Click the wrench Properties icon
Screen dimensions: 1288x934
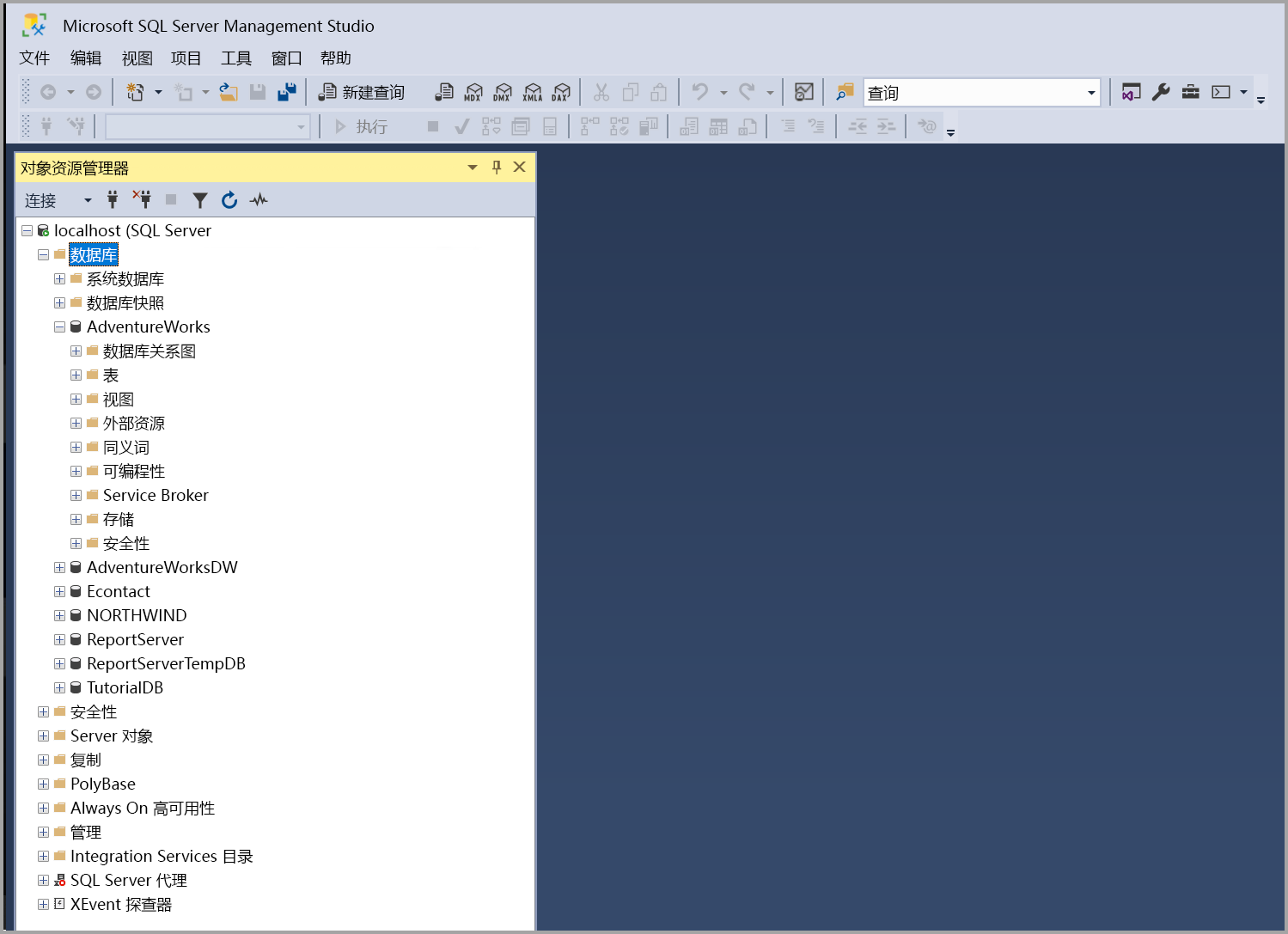[1161, 92]
